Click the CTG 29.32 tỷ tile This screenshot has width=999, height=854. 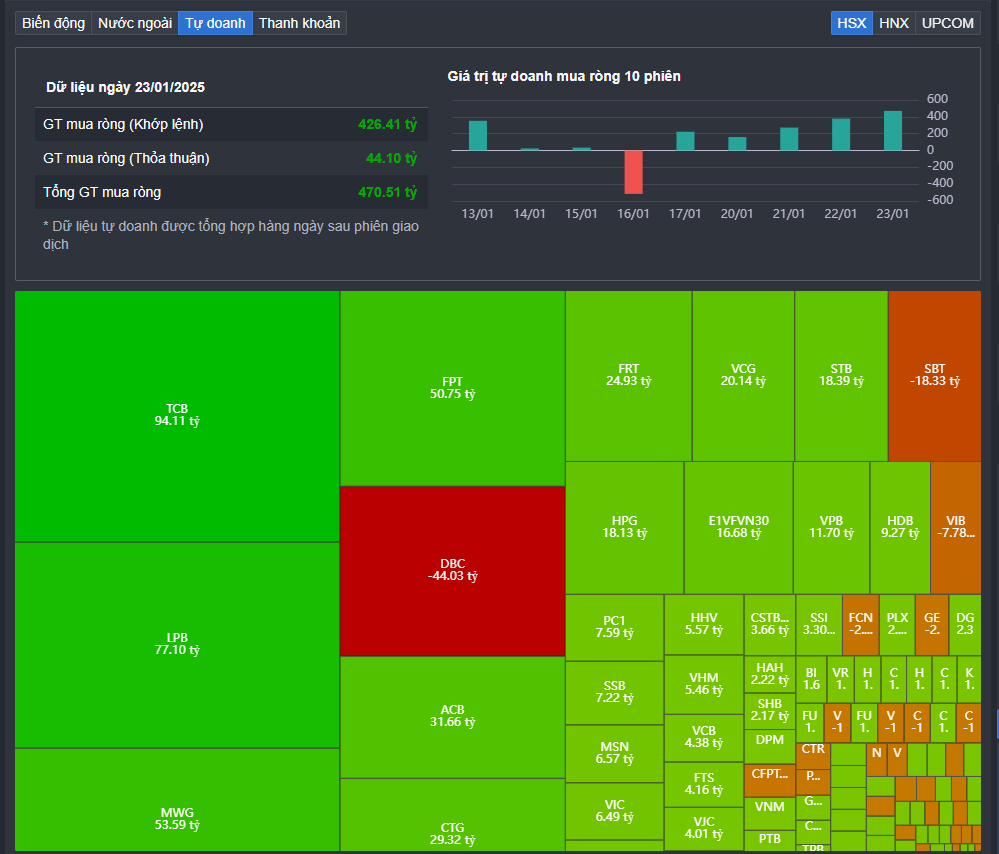pyautogui.click(x=452, y=815)
